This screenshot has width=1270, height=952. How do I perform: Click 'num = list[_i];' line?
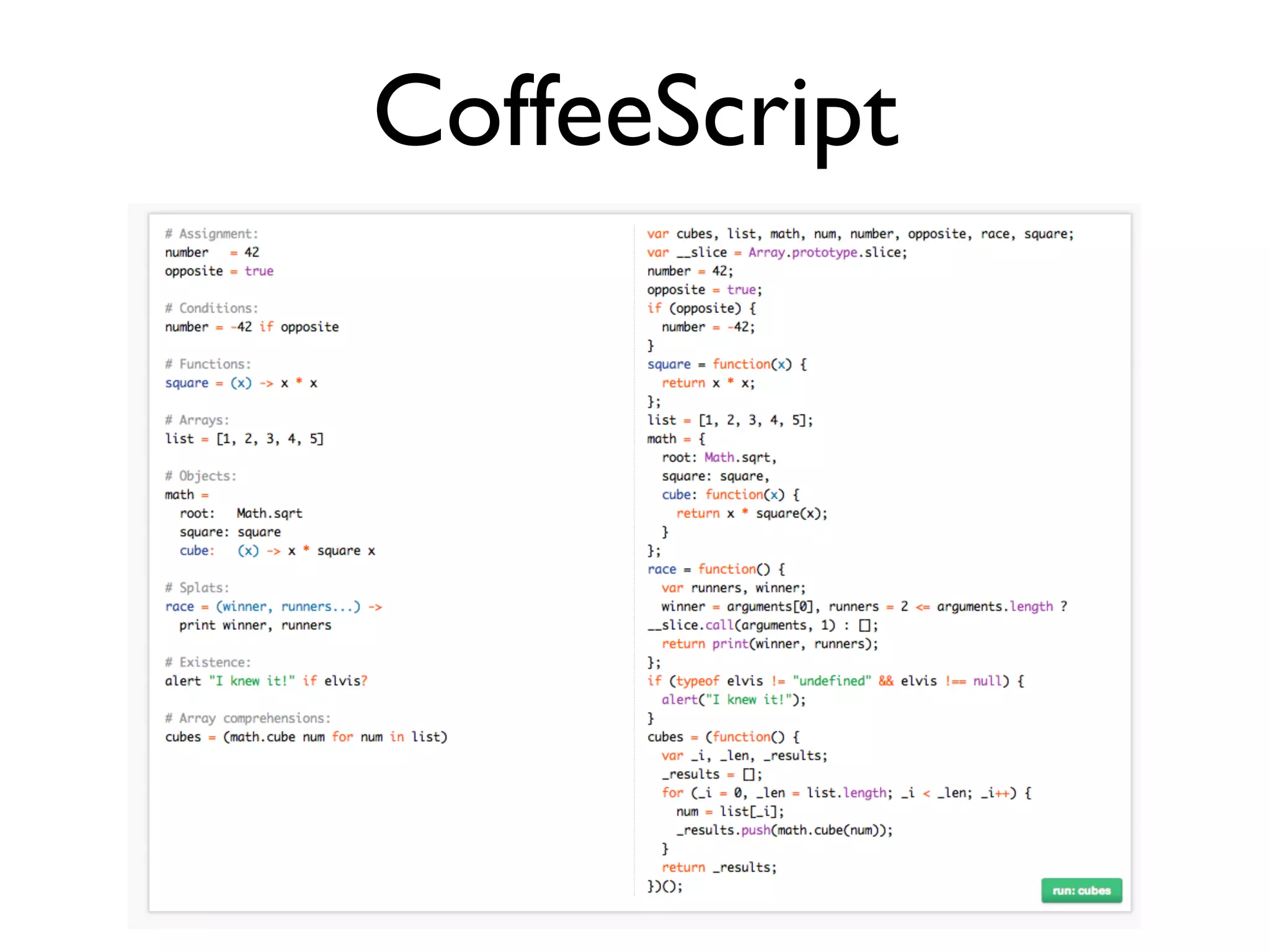[x=730, y=811]
